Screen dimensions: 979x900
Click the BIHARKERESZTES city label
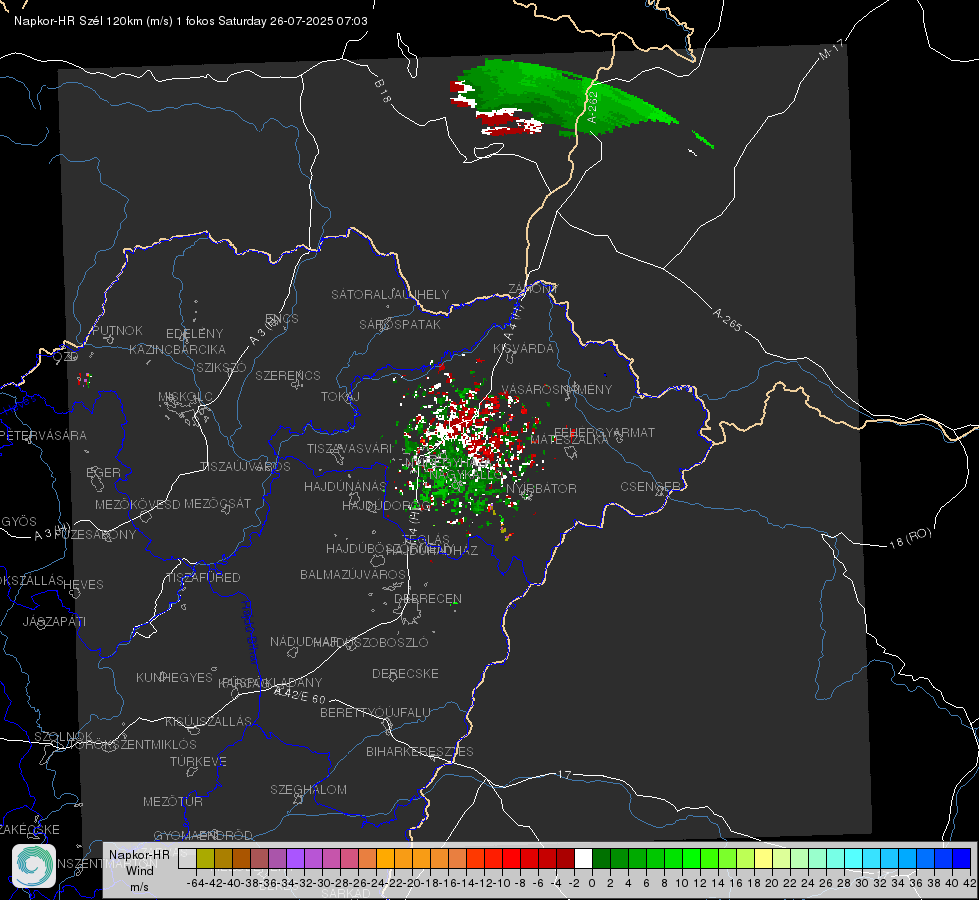(420, 751)
